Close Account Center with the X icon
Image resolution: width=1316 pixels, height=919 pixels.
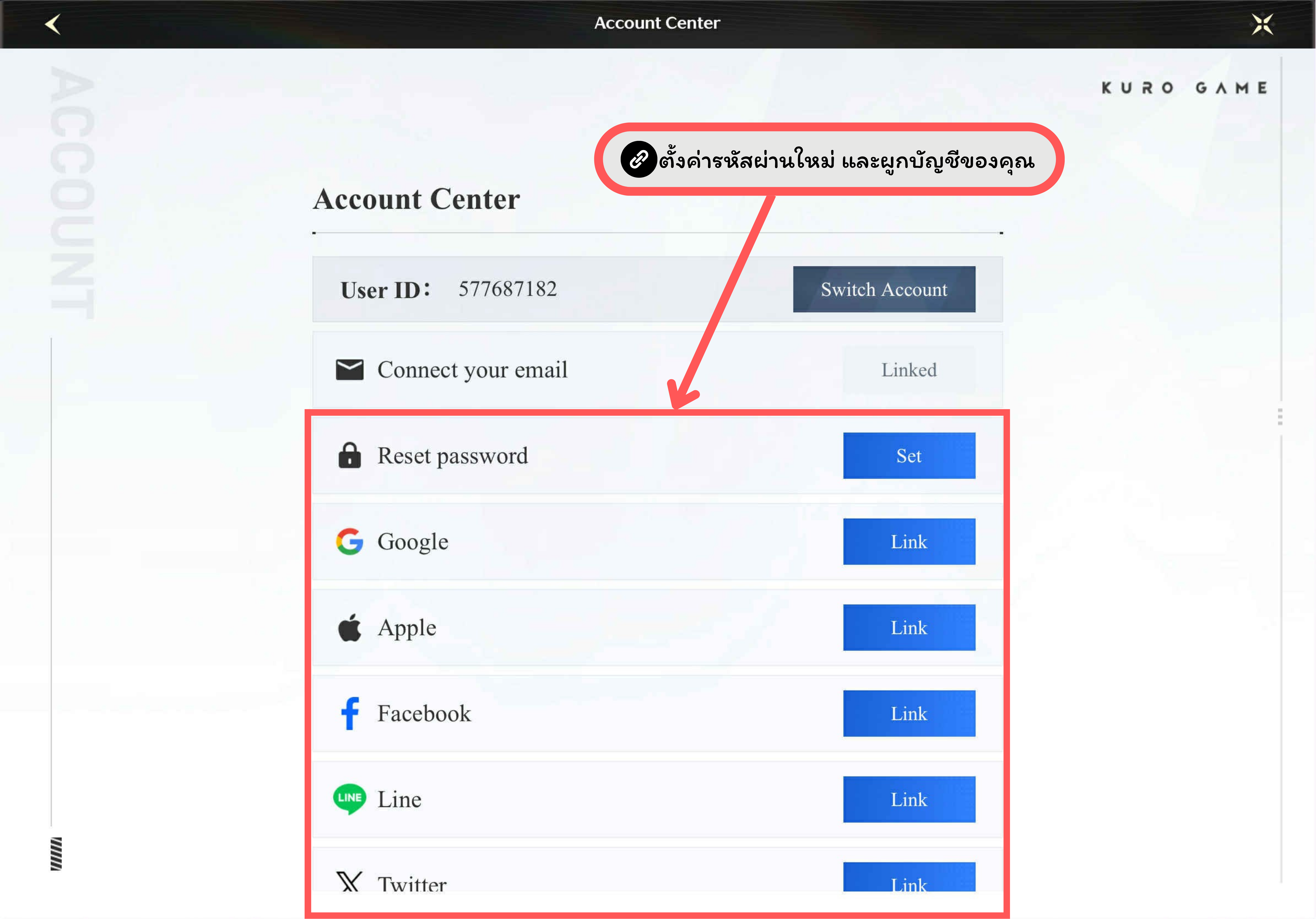tap(1262, 24)
